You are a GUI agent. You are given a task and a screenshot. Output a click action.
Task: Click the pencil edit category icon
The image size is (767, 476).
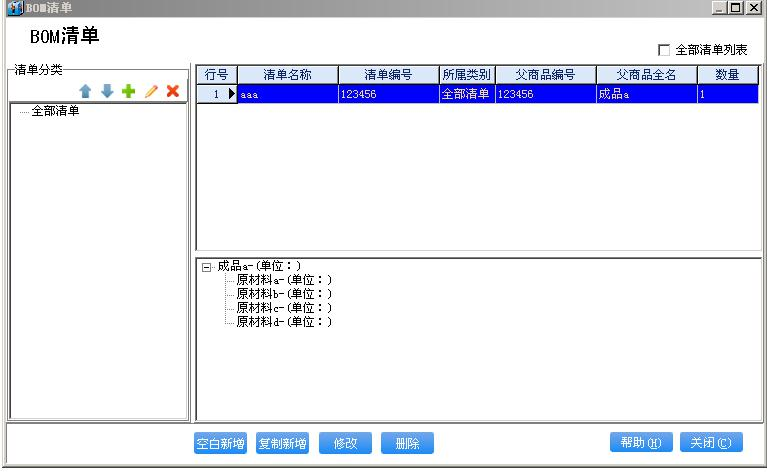151,91
